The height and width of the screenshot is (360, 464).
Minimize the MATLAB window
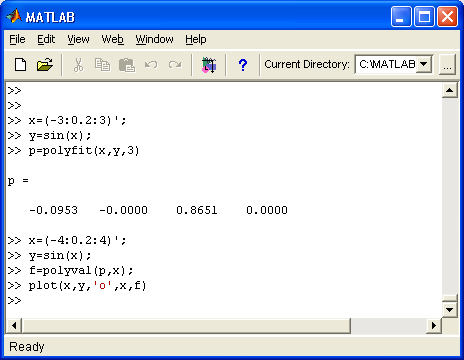401,17
